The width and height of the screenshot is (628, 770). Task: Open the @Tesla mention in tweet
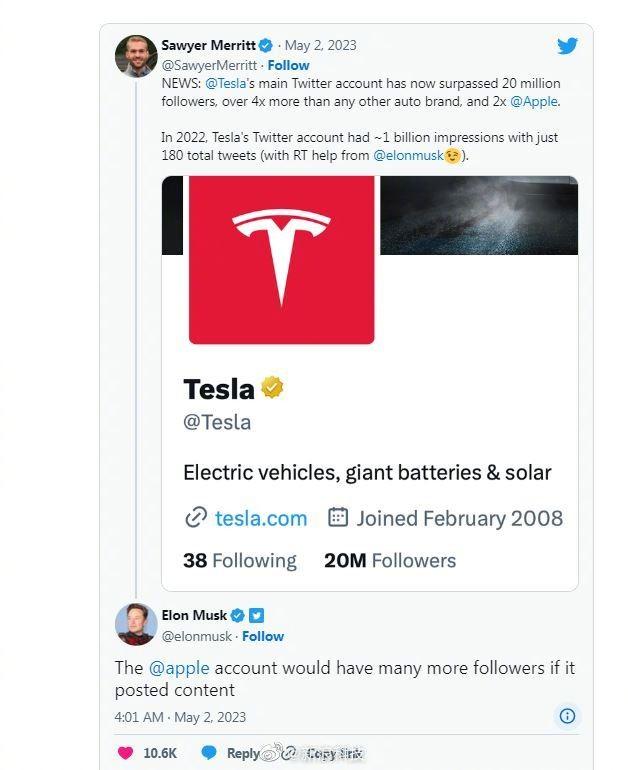pos(225,84)
